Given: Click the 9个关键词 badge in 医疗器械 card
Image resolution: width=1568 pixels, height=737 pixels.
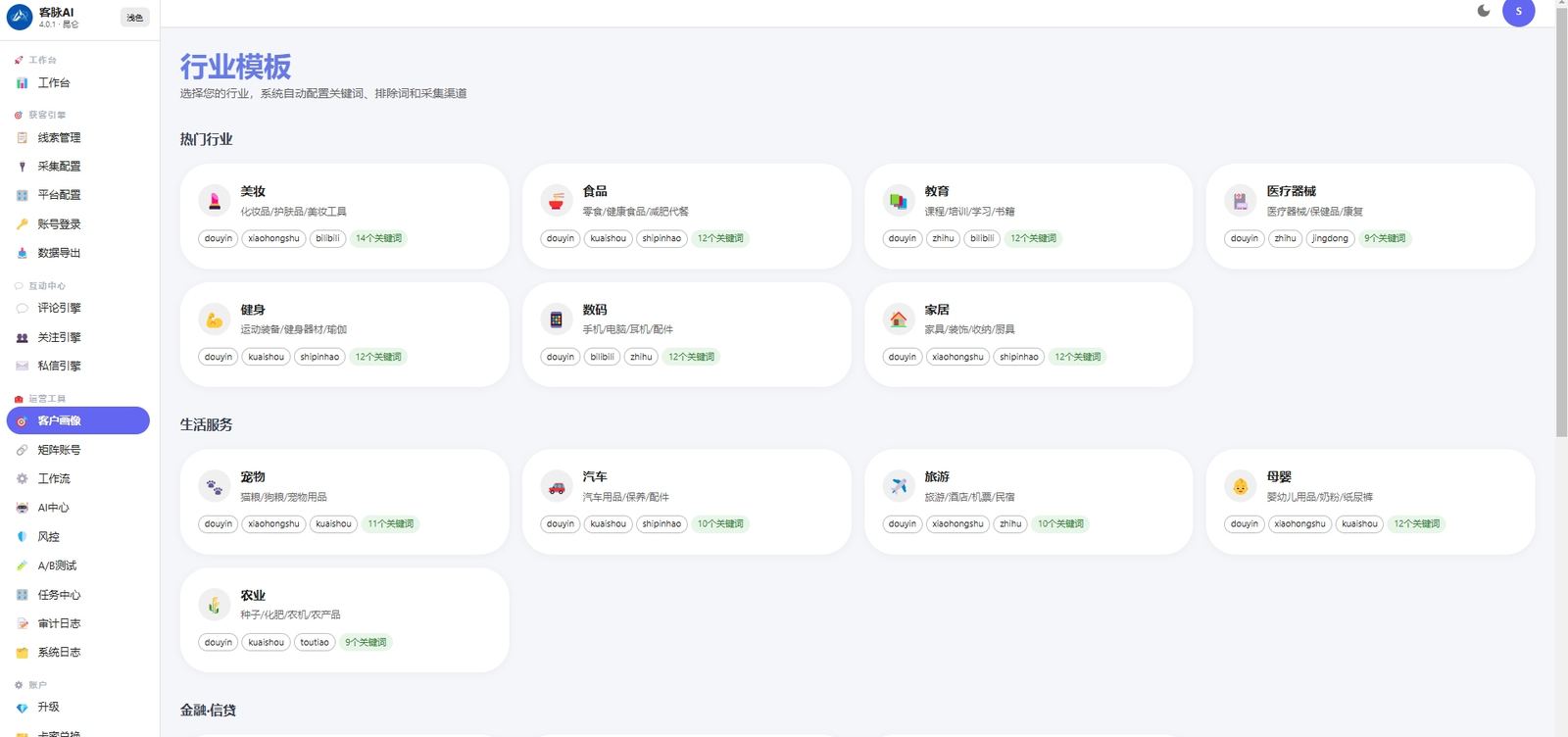Looking at the screenshot, I should [1385, 238].
